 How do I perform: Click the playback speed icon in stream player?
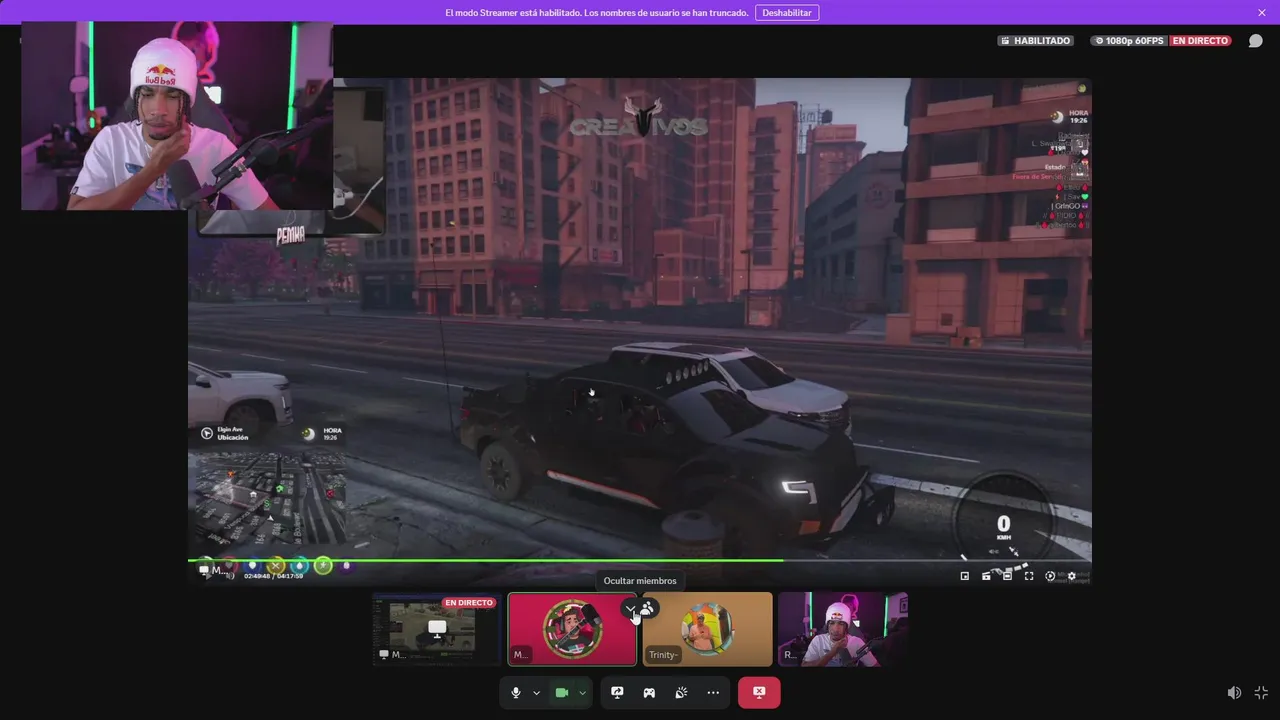1050,576
